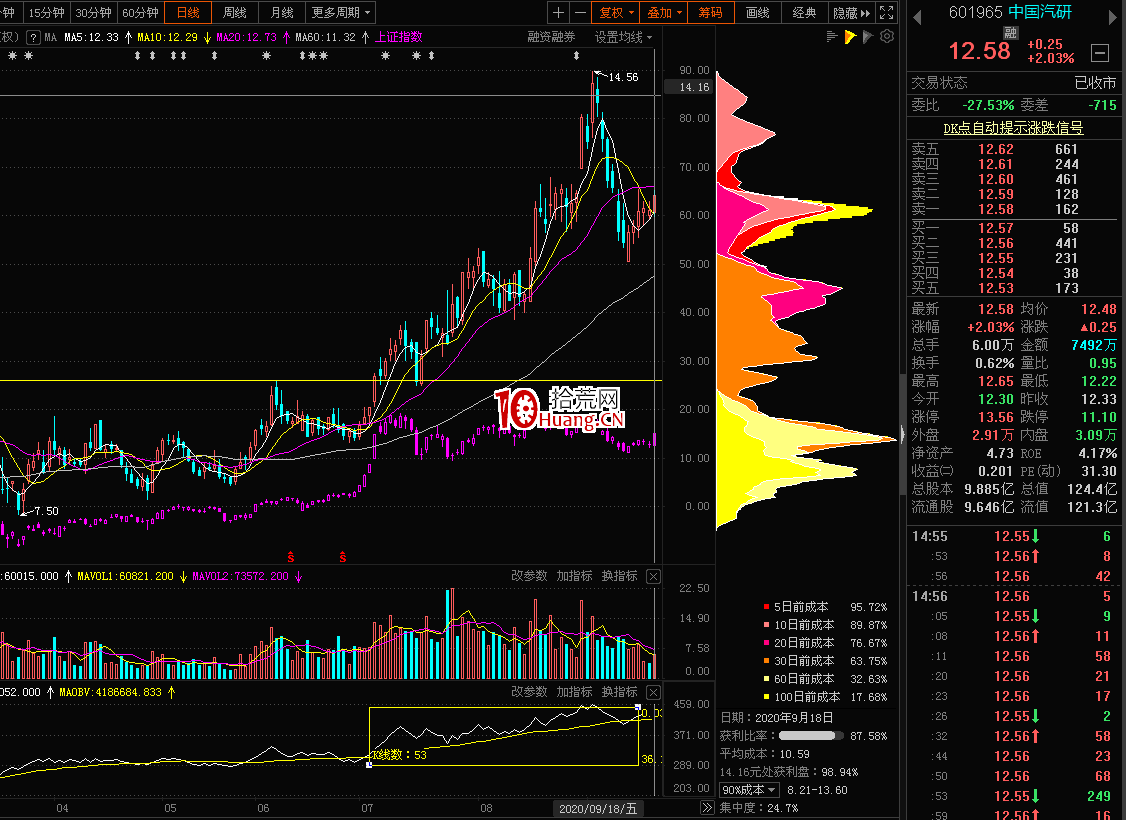Screen dimensions: 1126x820
Task: Click 改参数 in the volume panel
Action: [x=529, y=576]
